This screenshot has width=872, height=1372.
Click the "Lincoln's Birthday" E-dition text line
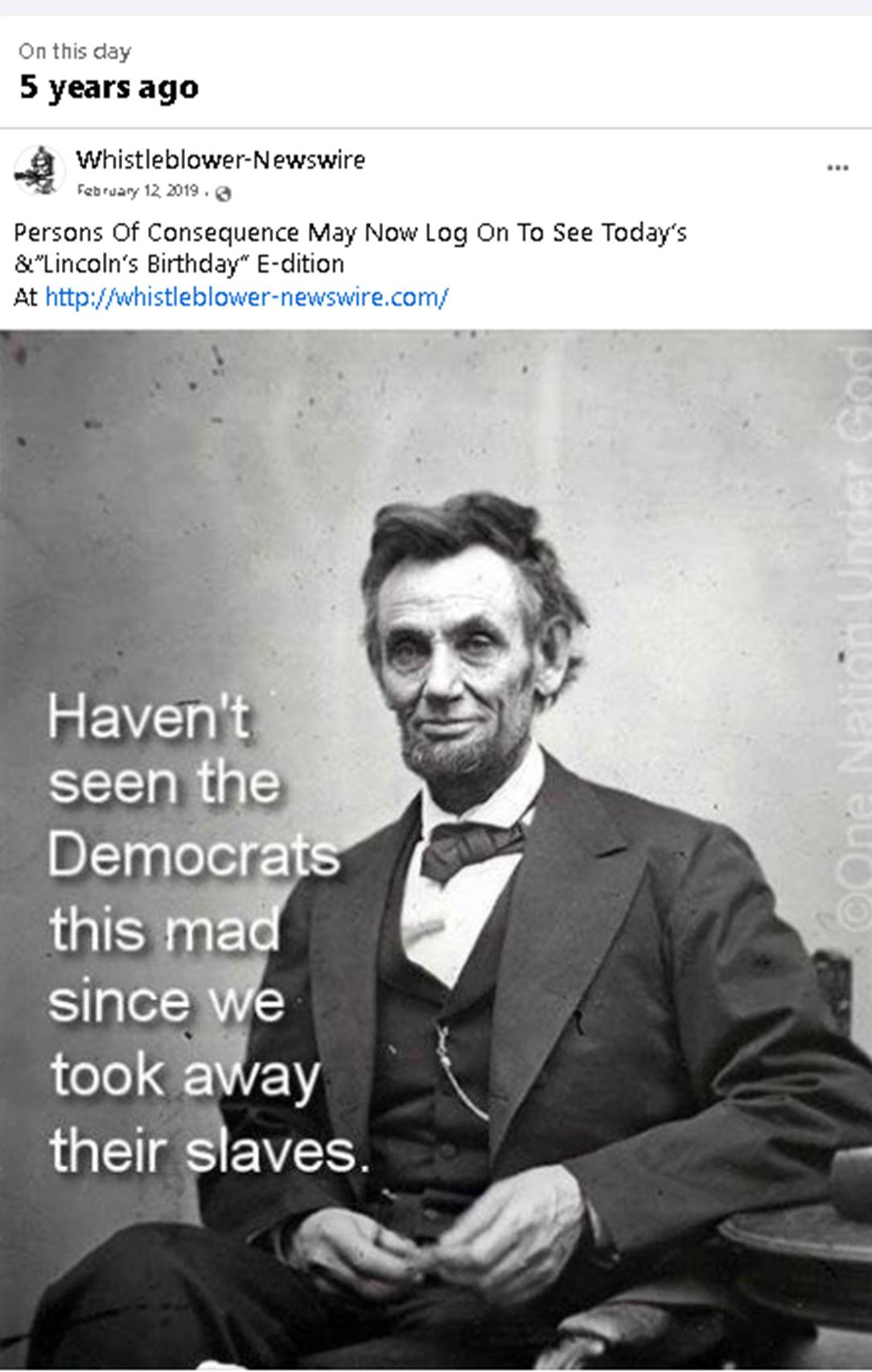(179, 264)
